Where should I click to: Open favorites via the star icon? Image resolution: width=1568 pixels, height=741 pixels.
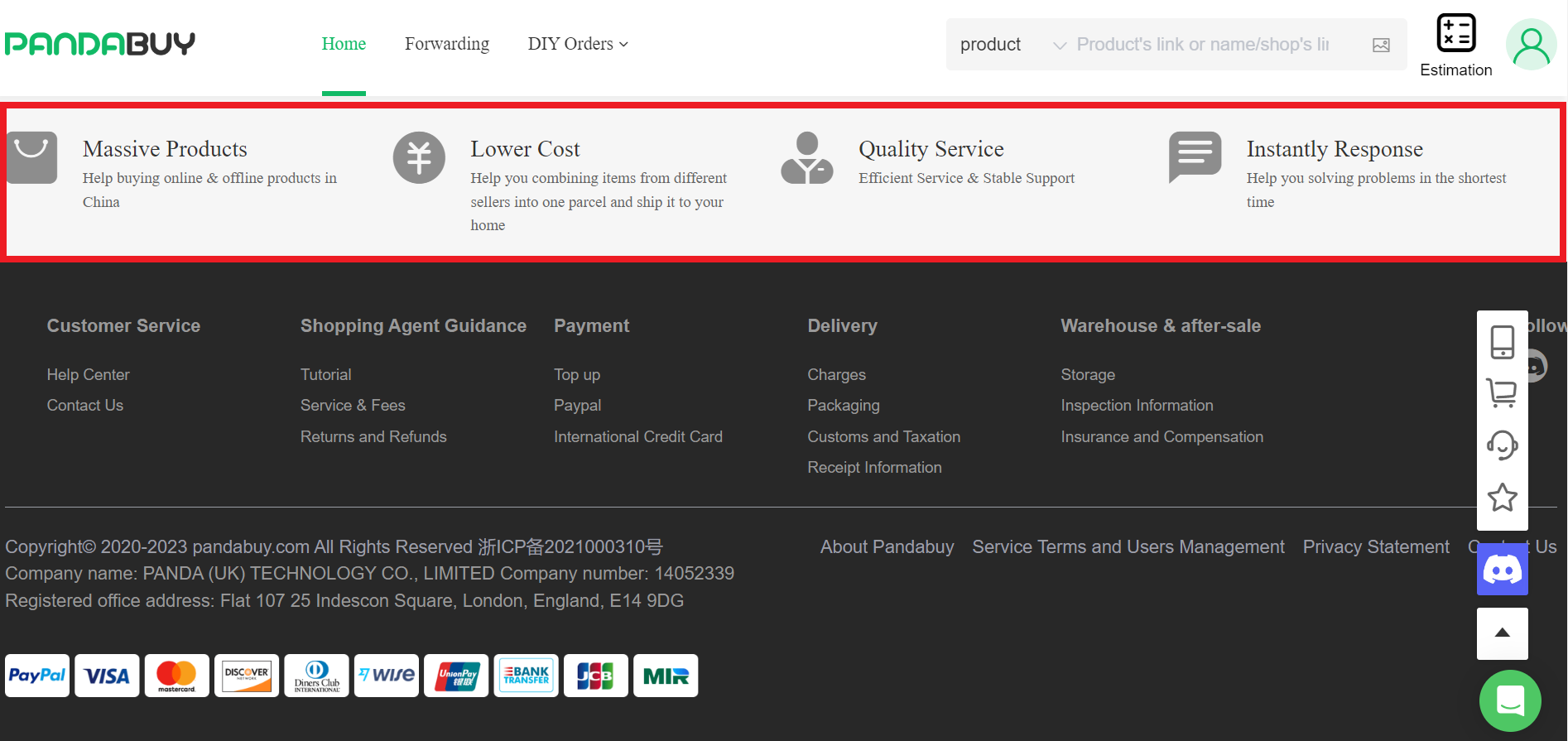(x=1502, y=498)
